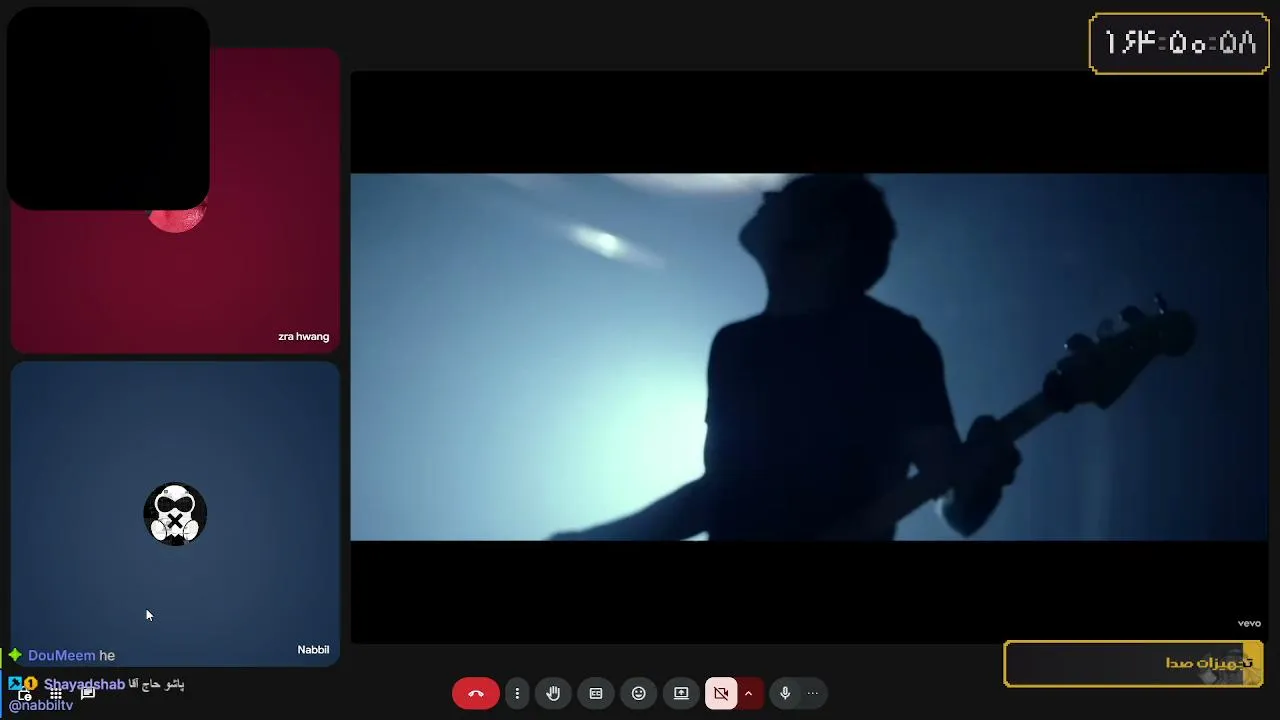Click the blue moderator badge beside Shayadshab

pyautogui.click(x=14, y=684)
